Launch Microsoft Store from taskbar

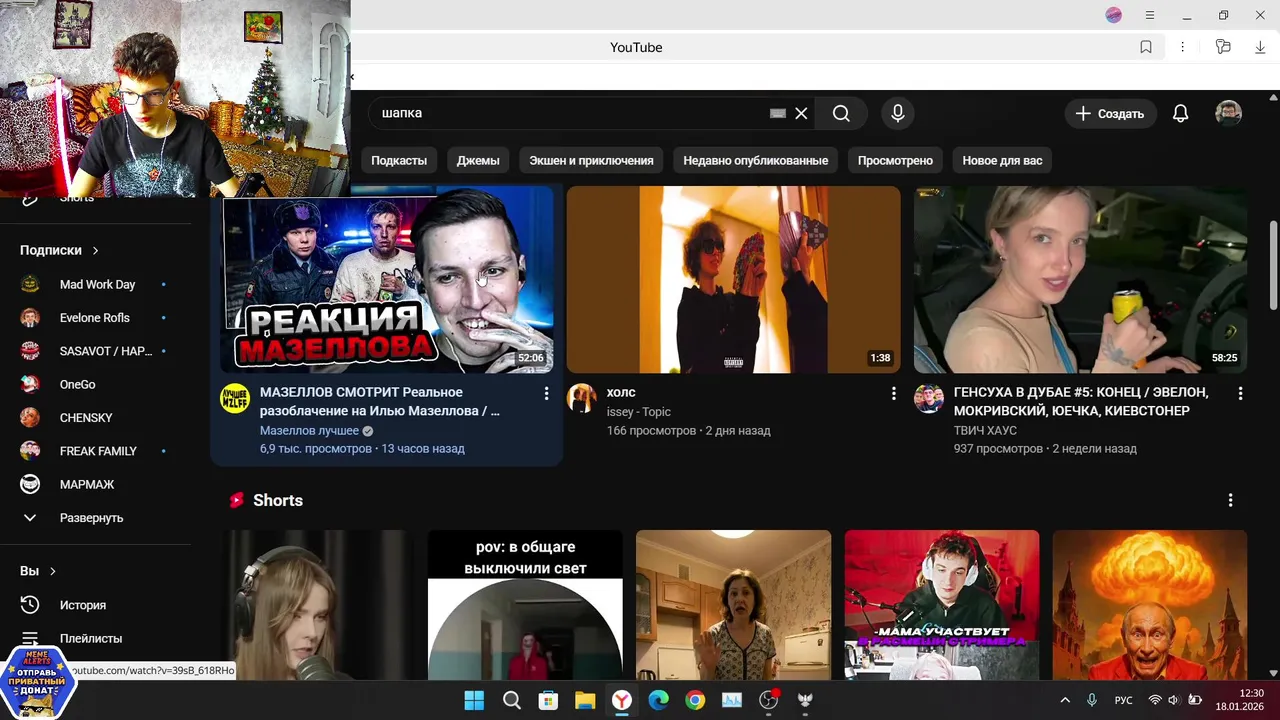tap(548, 700)
